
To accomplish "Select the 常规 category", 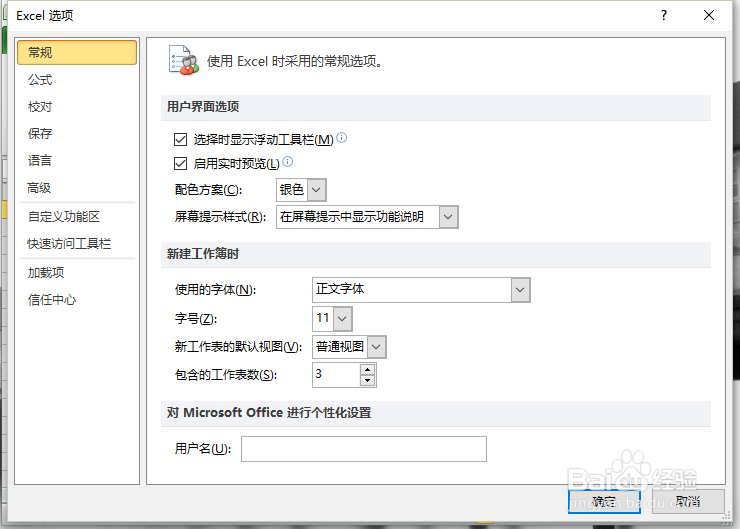I will pyautogui.click(x=77, y=52).
